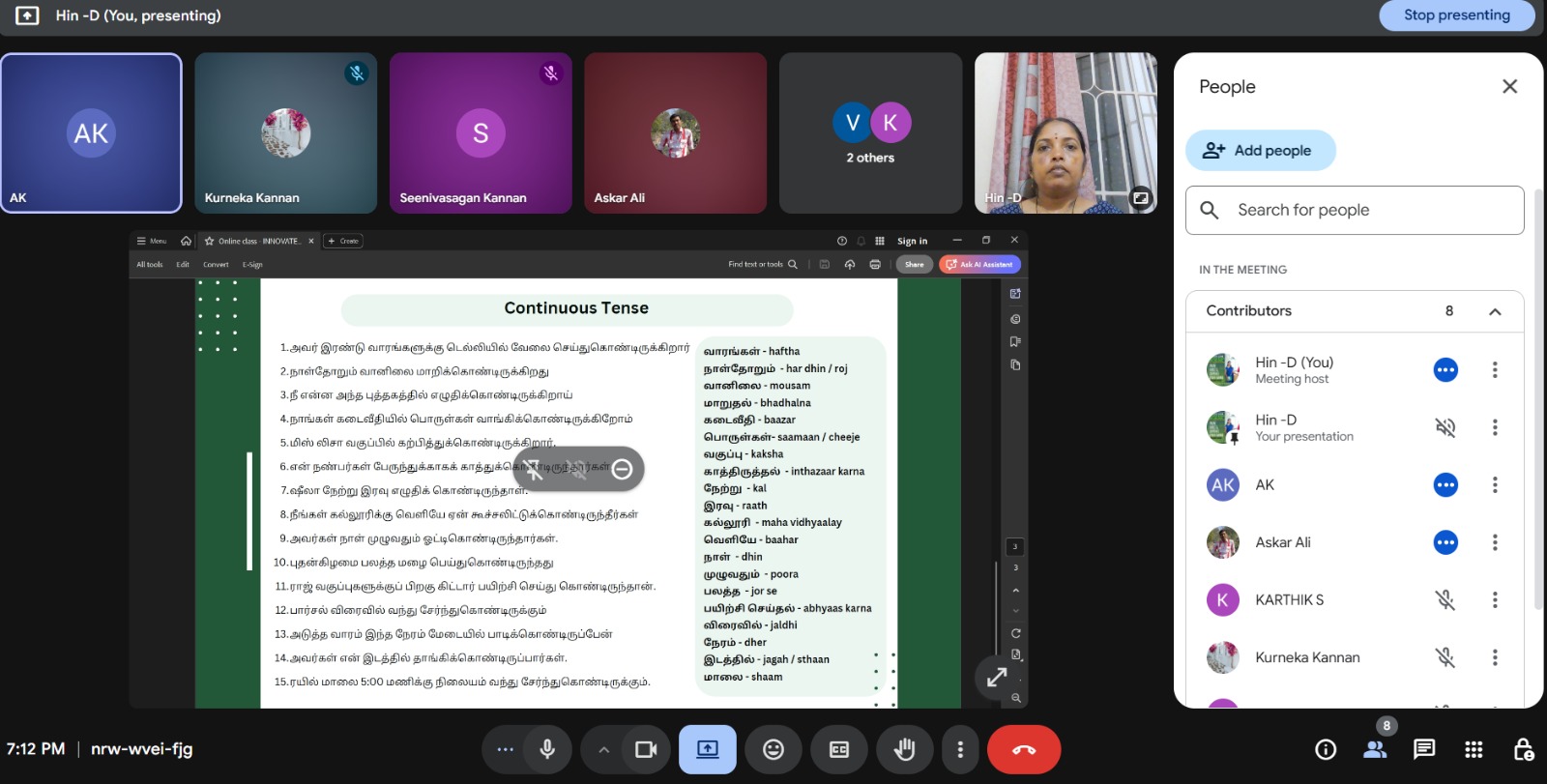The width and height of the screenshot is (1547, 784).
Task: Open more actions for KARTHIK S
Action: coord(1495,600)
